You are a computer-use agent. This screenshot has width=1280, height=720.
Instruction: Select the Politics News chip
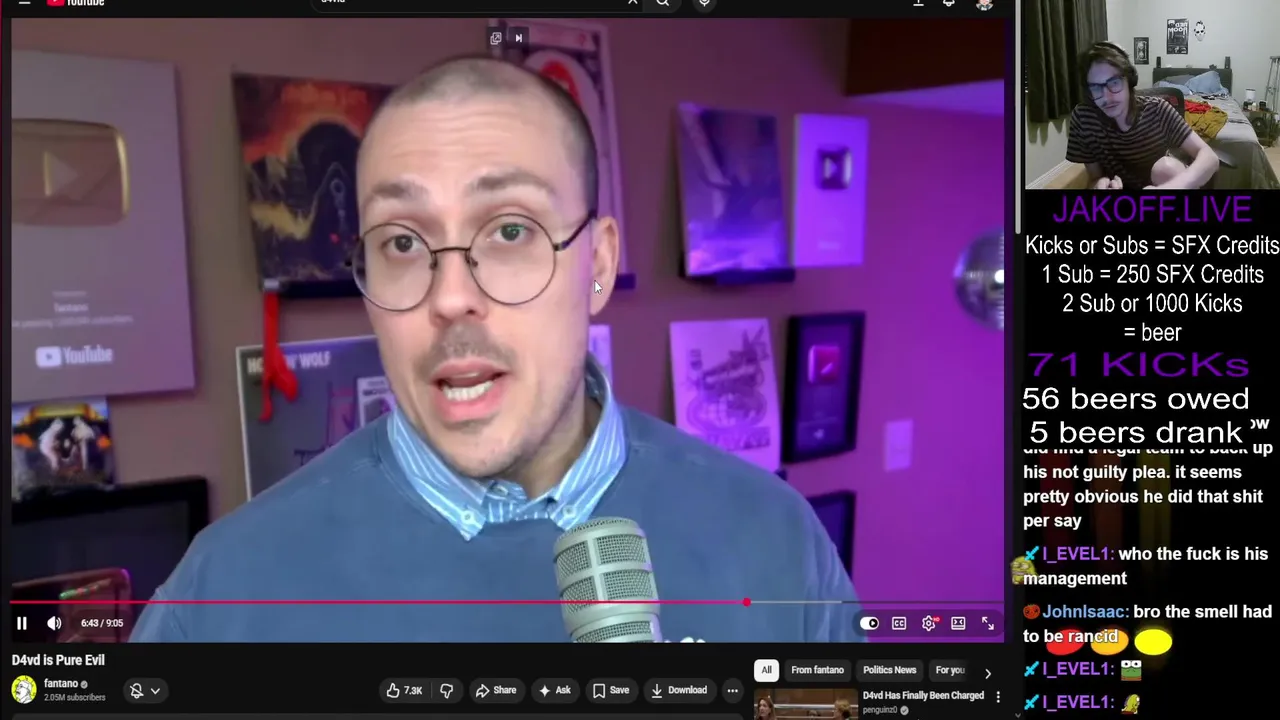(x=889, y=670)
